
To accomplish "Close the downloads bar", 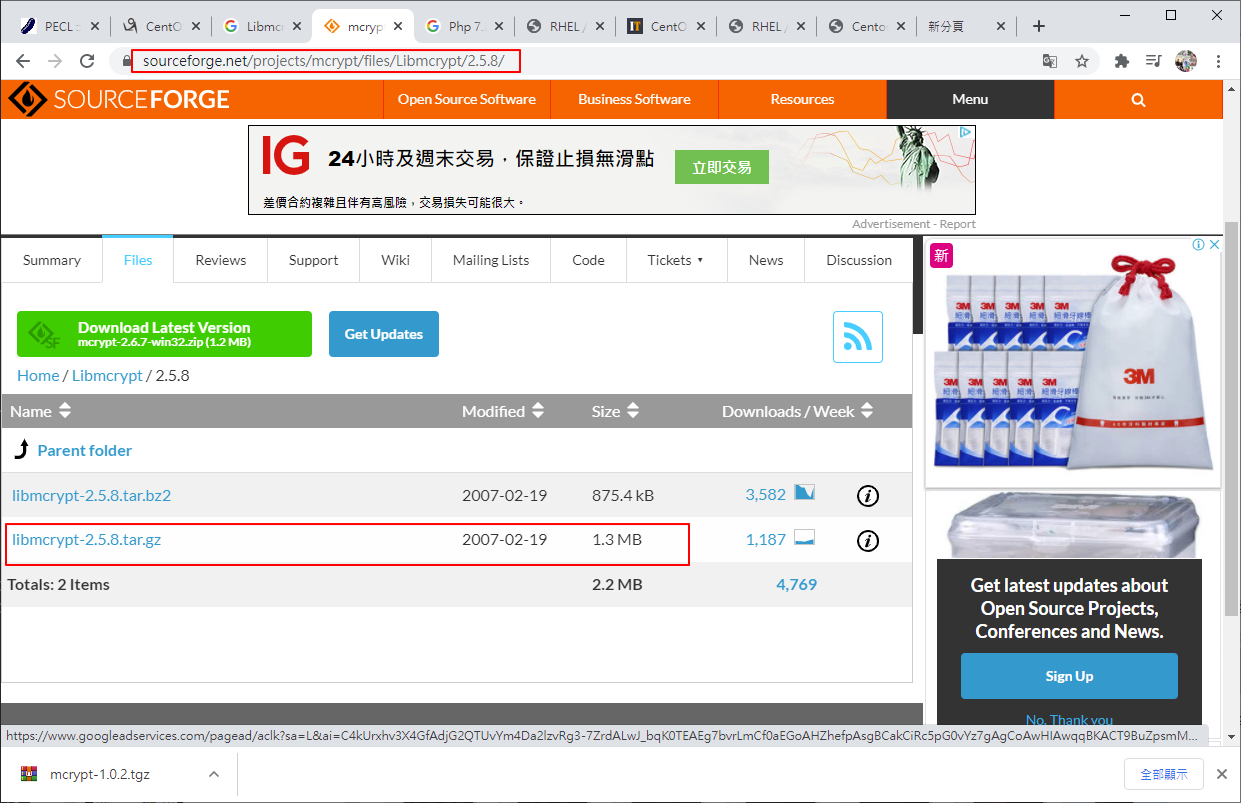I will pos(1221,774).
